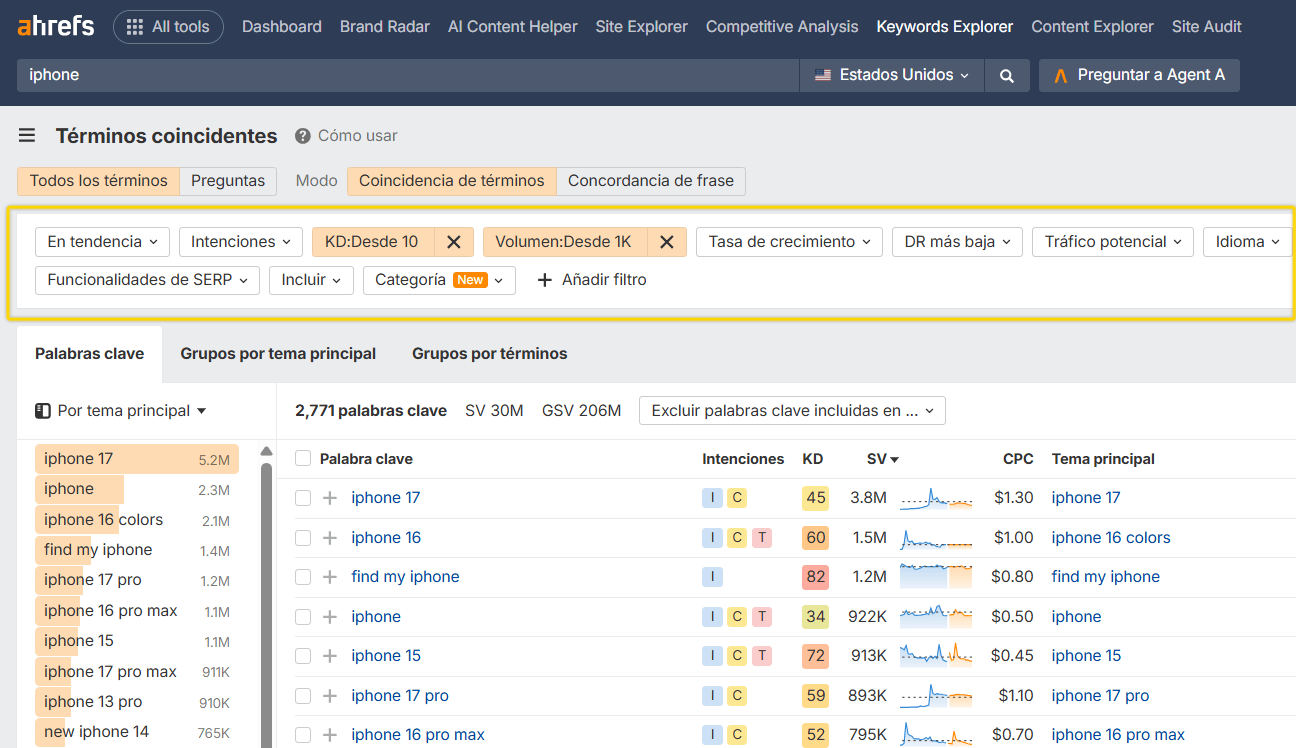Open the All tools grid menu
Viewport: 1296px width, 748px height.
click(x=168, y=27)
